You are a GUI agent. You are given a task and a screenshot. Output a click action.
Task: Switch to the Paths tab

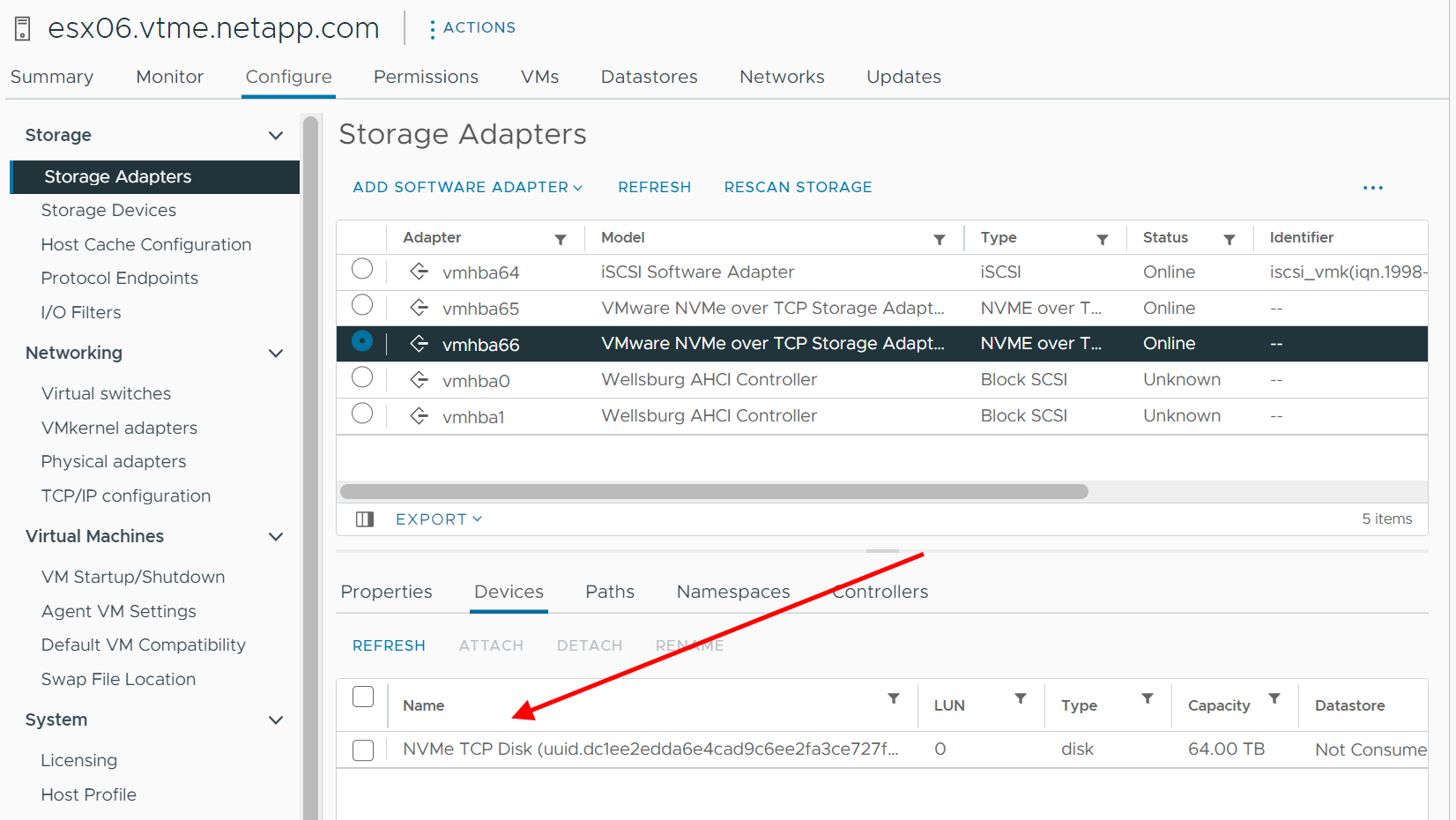click(x=610, y=592)
